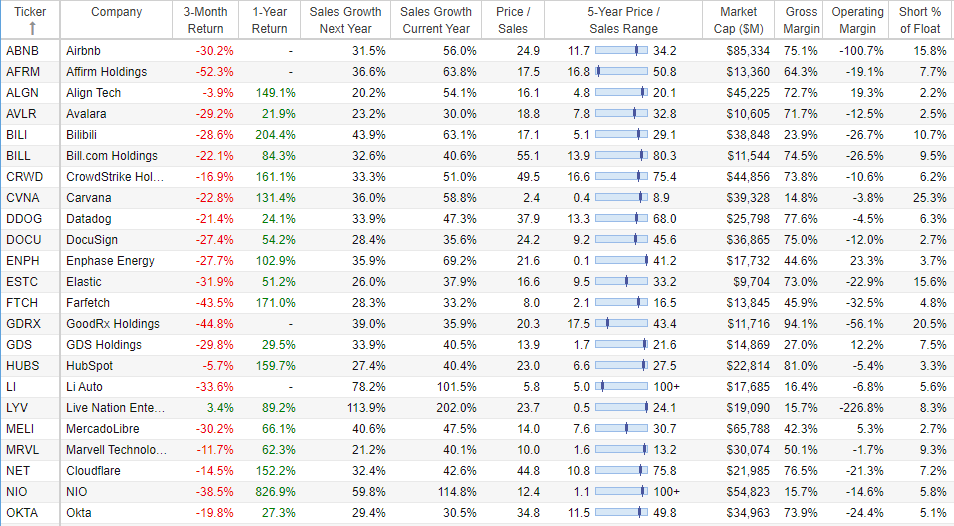Click the Airbnb company name
Image resolution: width=954 pixels, height=526 pixels.
pyautogui.click(x=83, y=51)
